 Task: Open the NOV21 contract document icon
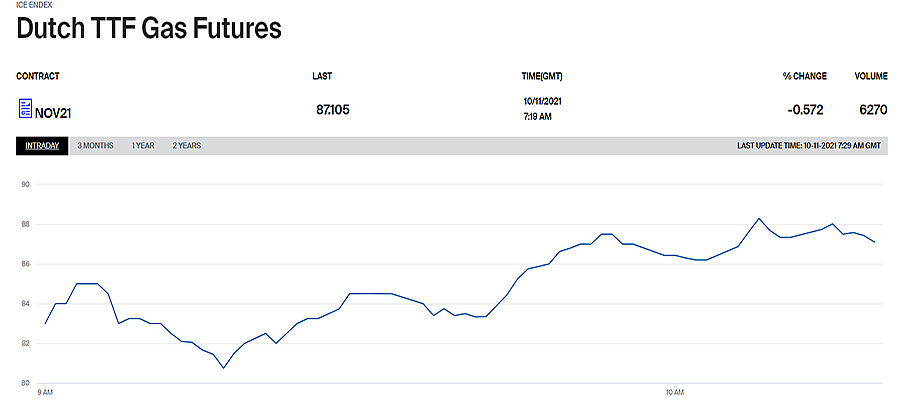(25, 108)
